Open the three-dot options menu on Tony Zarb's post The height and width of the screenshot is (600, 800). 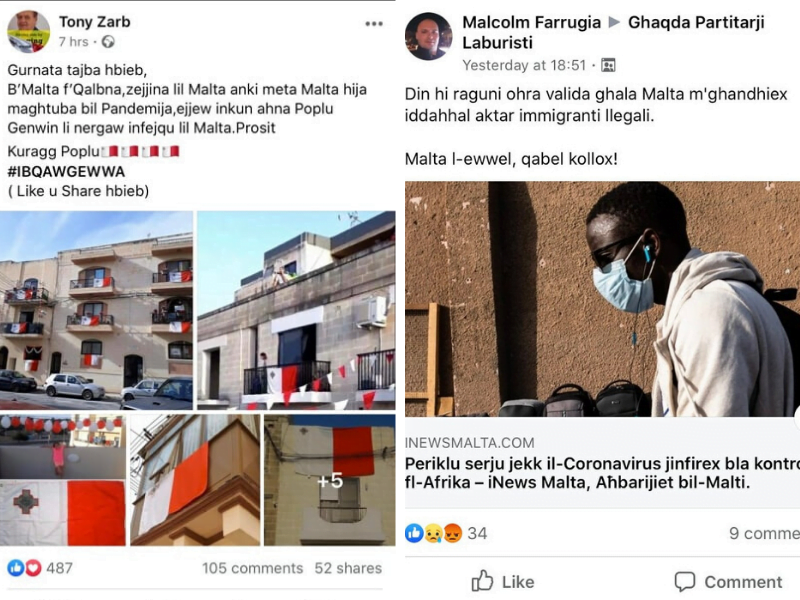tap(373, 23)
